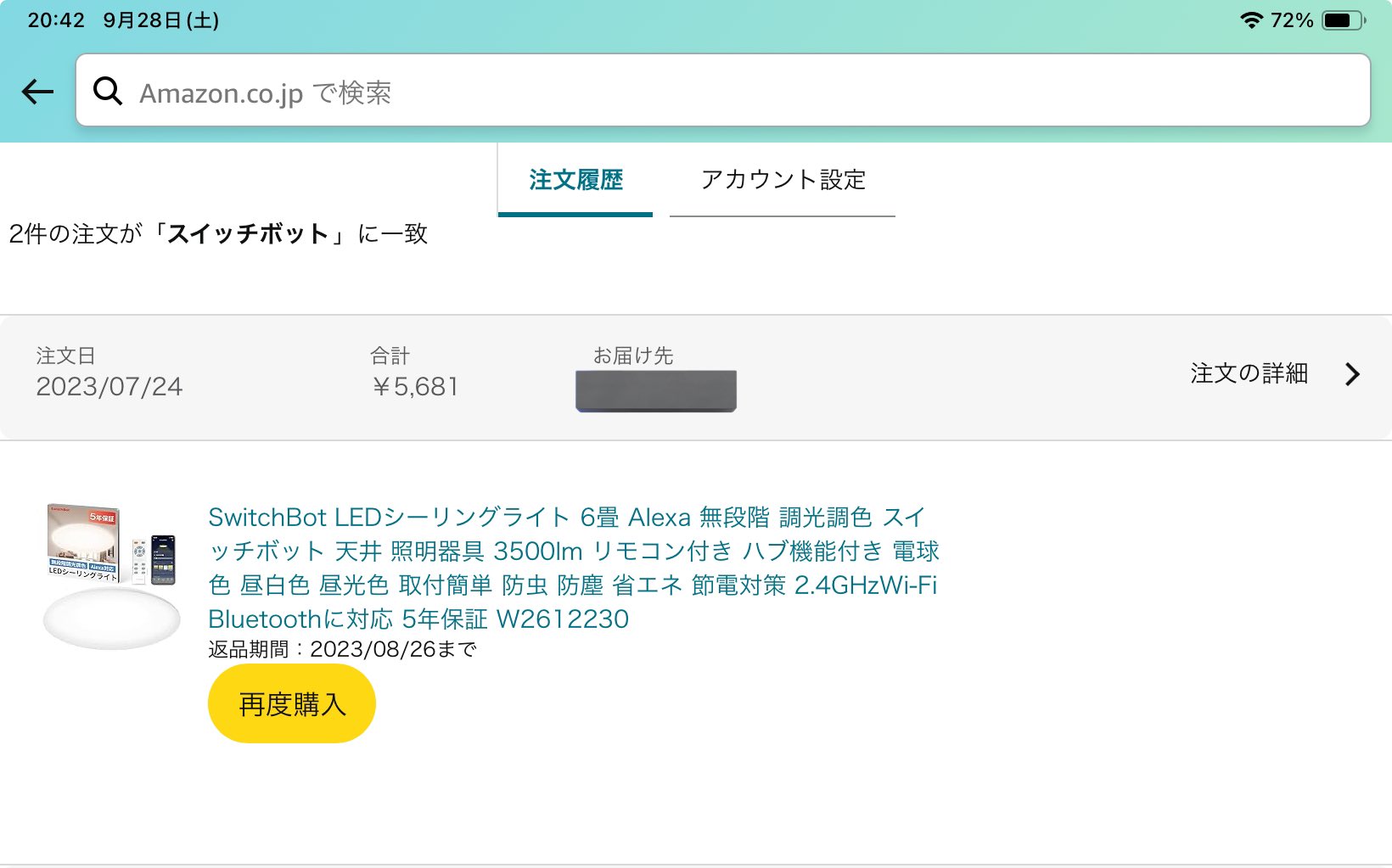The height and width of the screenshot is (868, 1392).
Task: Tap the redacted お届け先 recipient name
Action: pyautogui.click(x=656, y=391)
